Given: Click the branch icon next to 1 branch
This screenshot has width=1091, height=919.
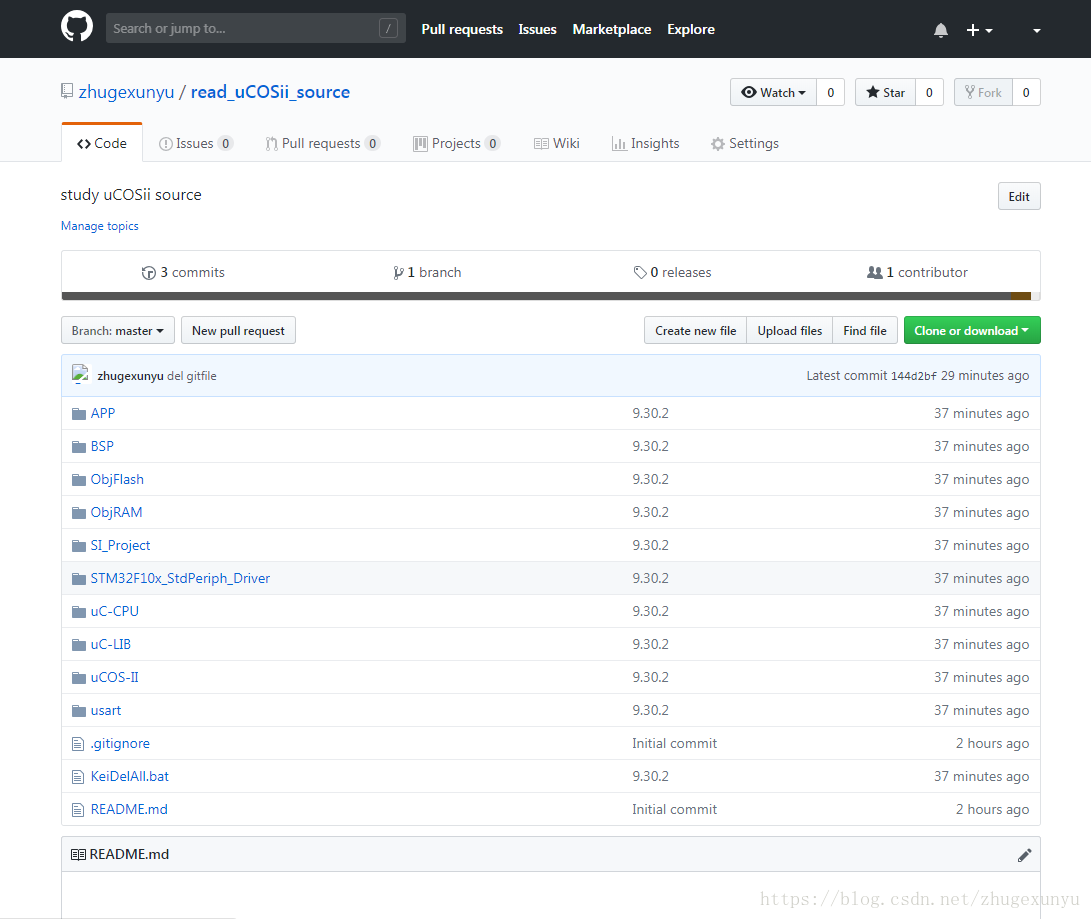Looking at the screenshot, I should [398, 273].
